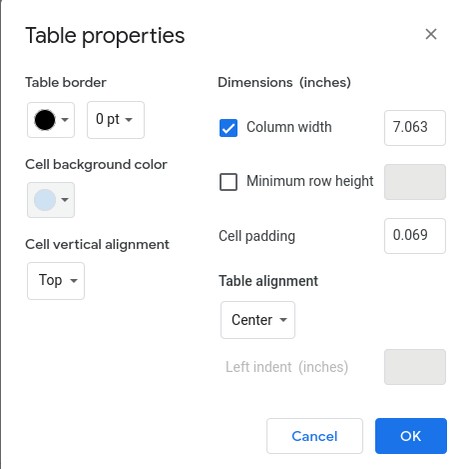Click the Column width label text

pyautogui.click(x=289, y=127)
